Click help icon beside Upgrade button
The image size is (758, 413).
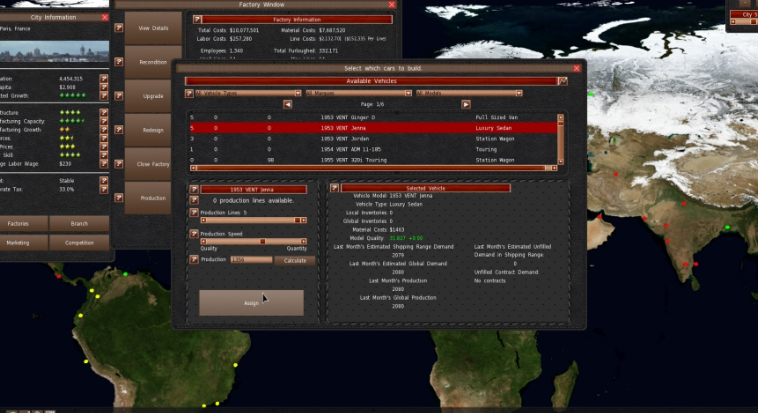(x=118, y=96)
